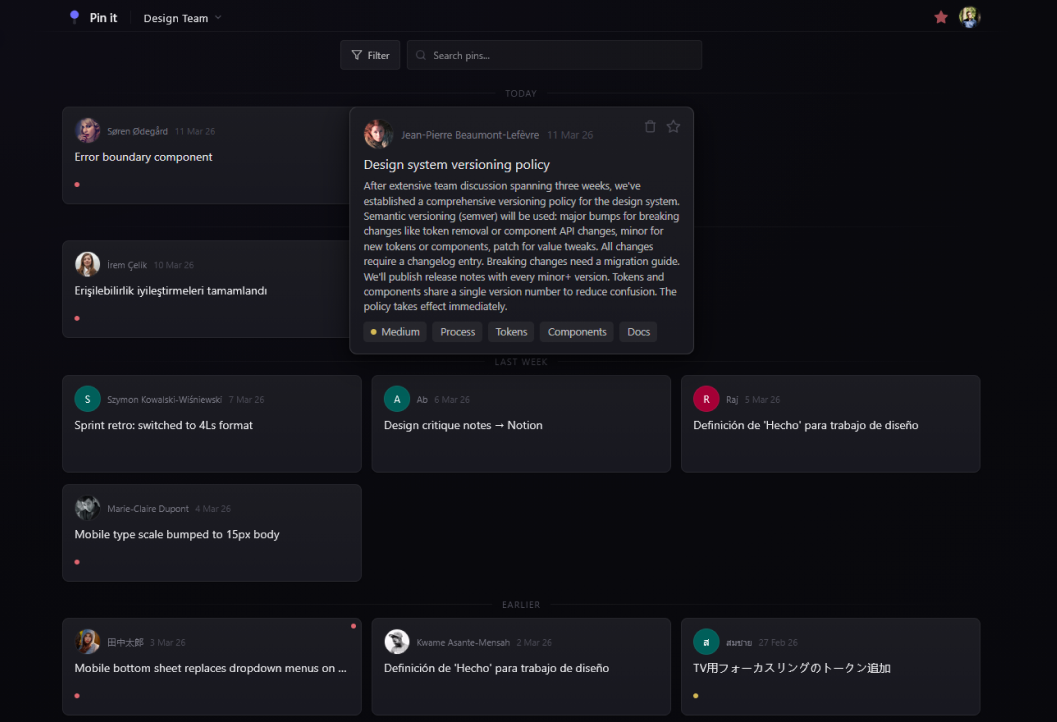The height and width of the screenshot is (722, 1057).
Task: Click the red star icon in the top bar
Action: (x=940, y=17)
